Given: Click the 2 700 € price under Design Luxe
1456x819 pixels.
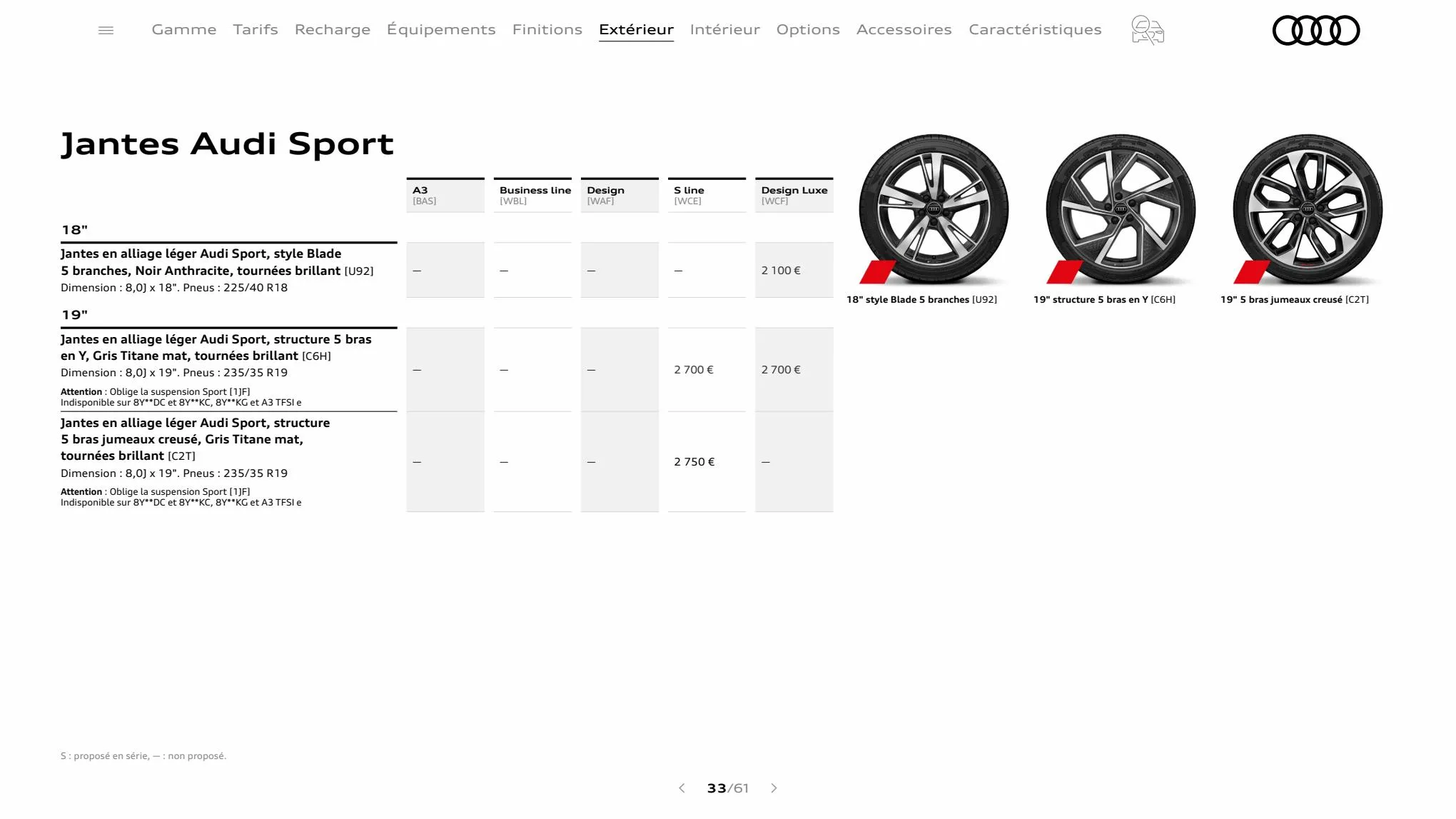Looking at the screenshot, I should tap(781, 370).
